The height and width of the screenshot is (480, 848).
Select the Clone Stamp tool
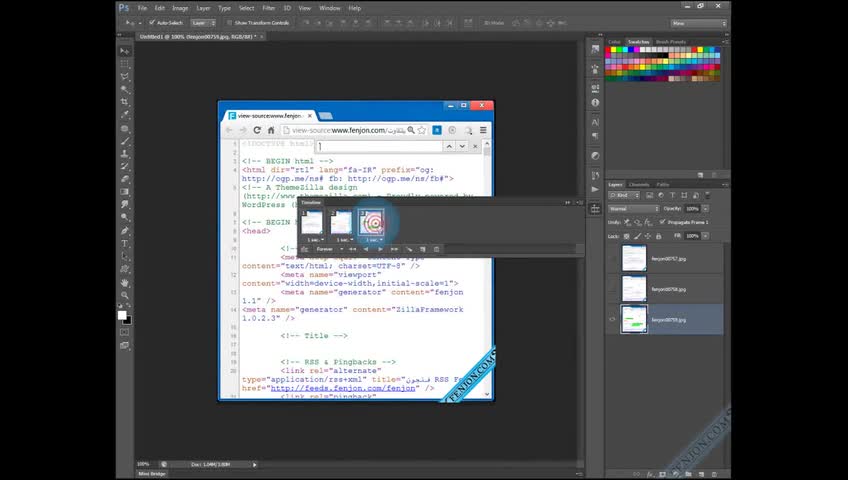point(125,154)
